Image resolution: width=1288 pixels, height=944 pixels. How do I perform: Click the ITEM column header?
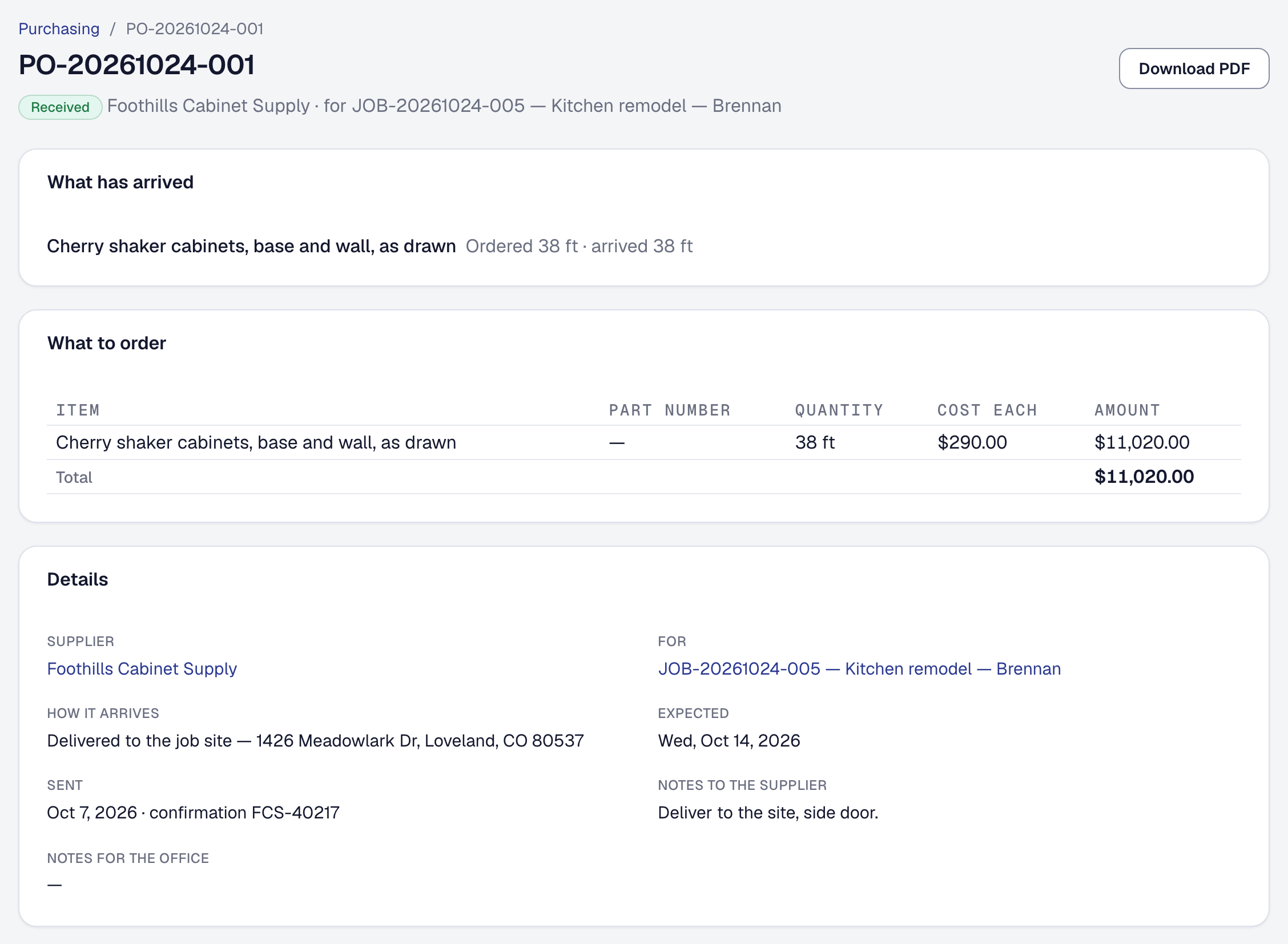tap(78, 410)
